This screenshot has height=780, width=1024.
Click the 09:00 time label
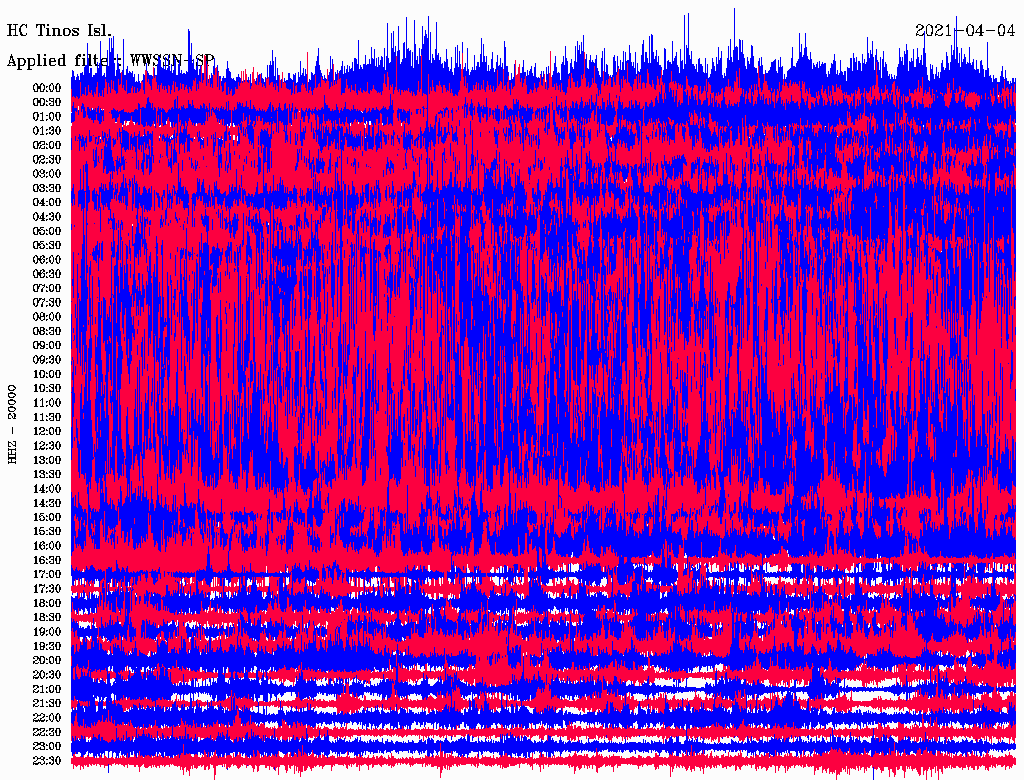47,346
